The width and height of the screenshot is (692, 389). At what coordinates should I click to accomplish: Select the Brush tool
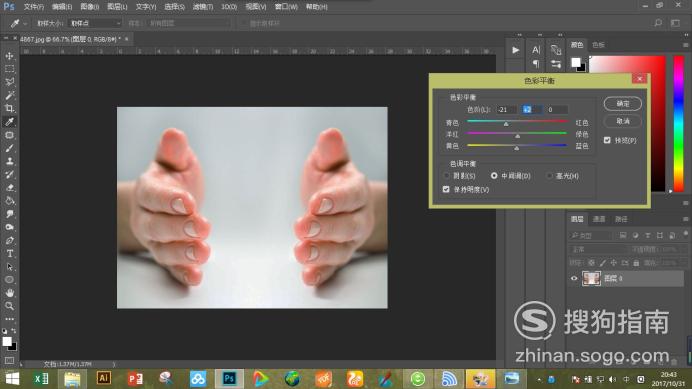[9, 148]
